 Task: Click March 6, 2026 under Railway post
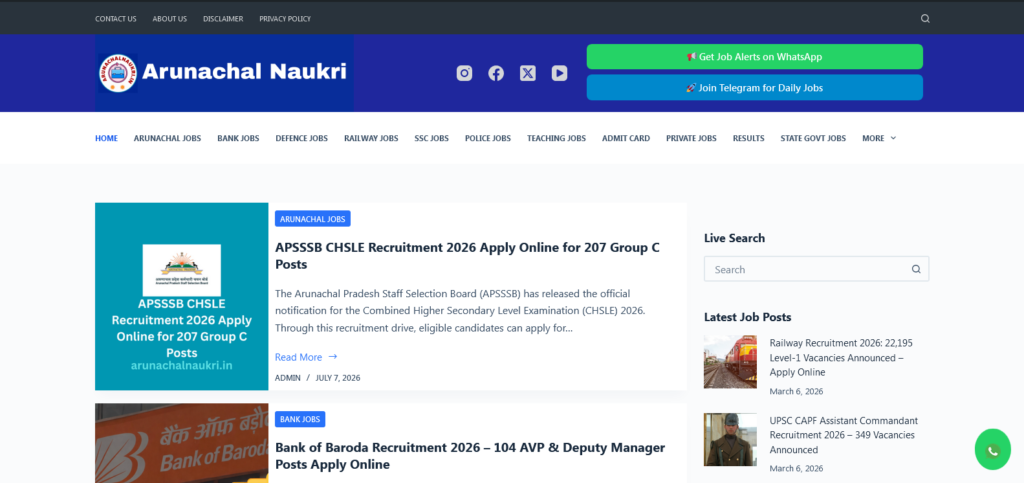point(796,392)
